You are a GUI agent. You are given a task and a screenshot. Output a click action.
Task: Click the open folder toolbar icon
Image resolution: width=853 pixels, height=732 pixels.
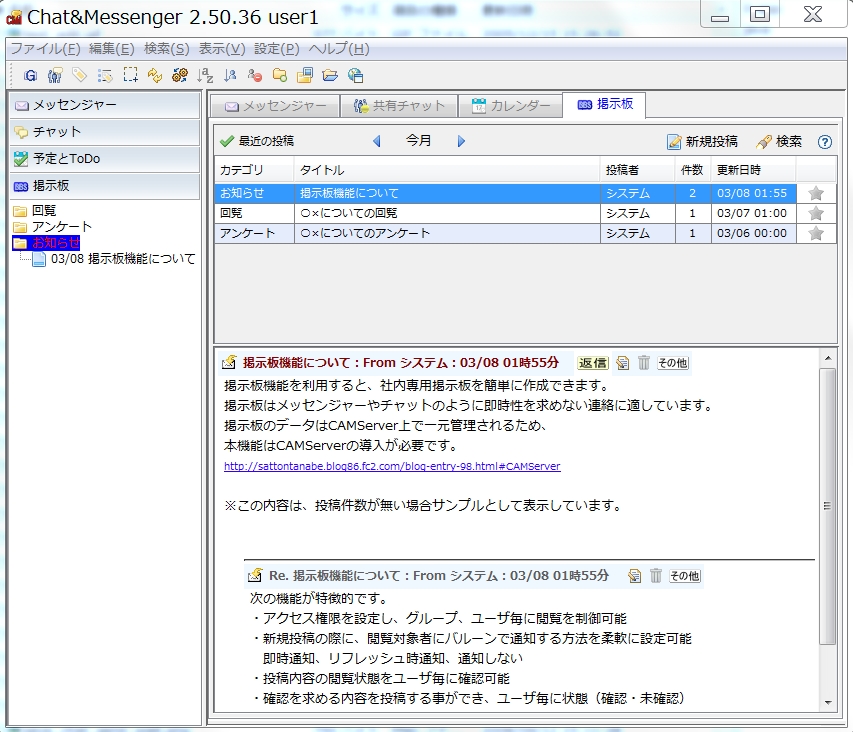click(330, 76)
